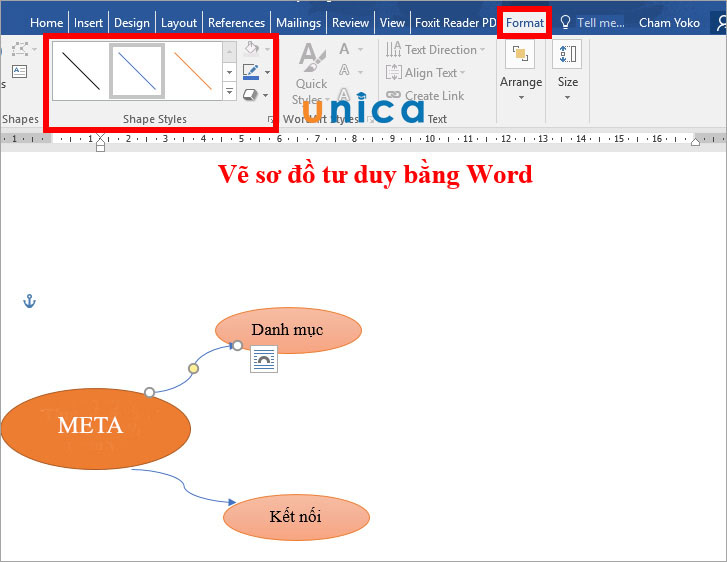Open the Home ribbon tab
The width and height of the screenshot is (727, 562).
46,23
